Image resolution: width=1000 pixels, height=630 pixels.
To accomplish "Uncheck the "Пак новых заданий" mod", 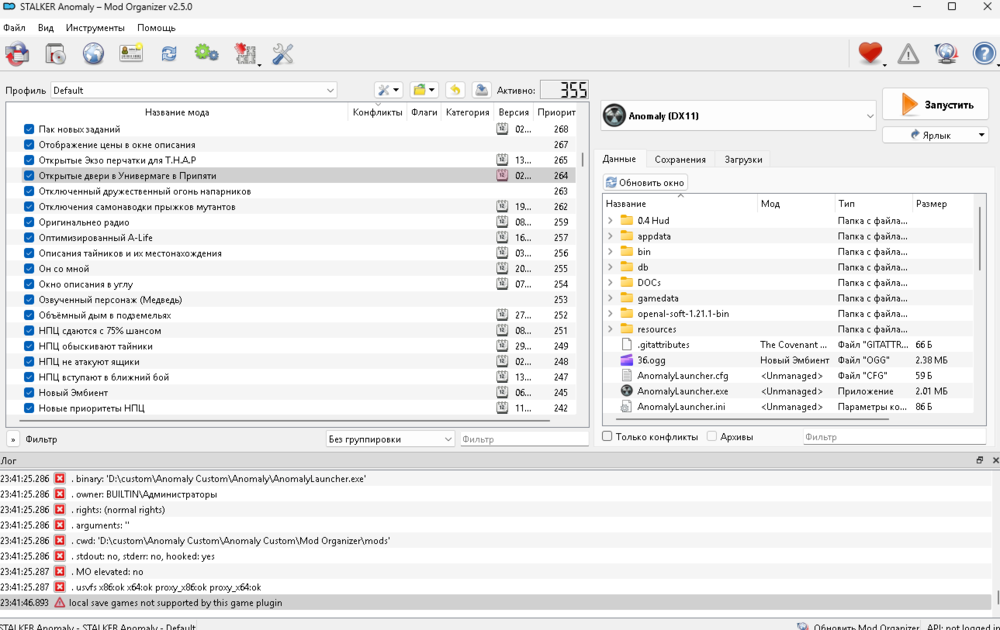I will pos(29,129).
